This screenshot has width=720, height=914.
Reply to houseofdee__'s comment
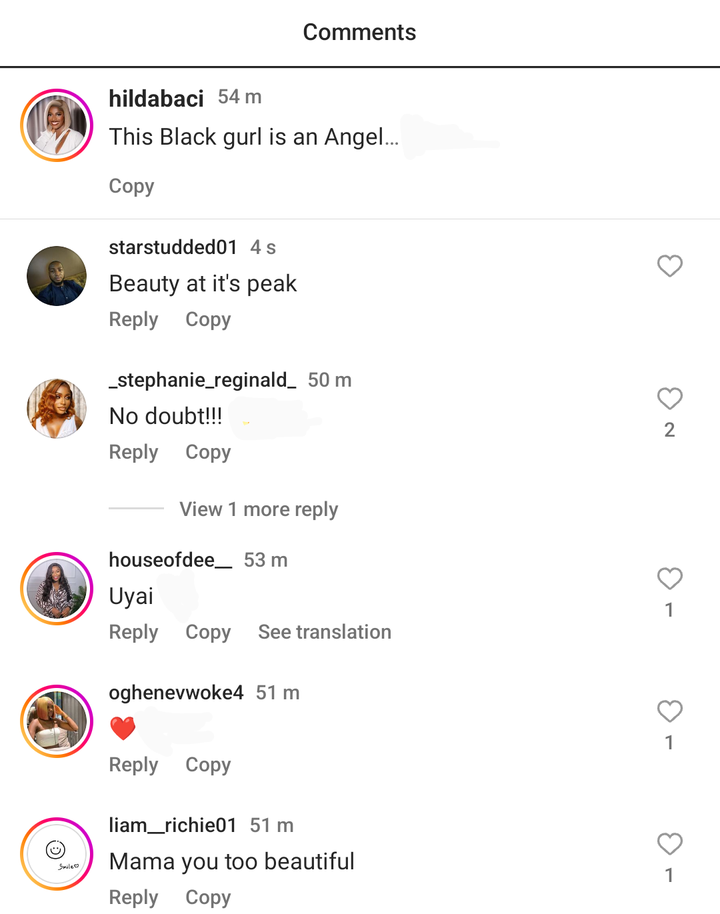pyautogui.click(x=134, y=632)
